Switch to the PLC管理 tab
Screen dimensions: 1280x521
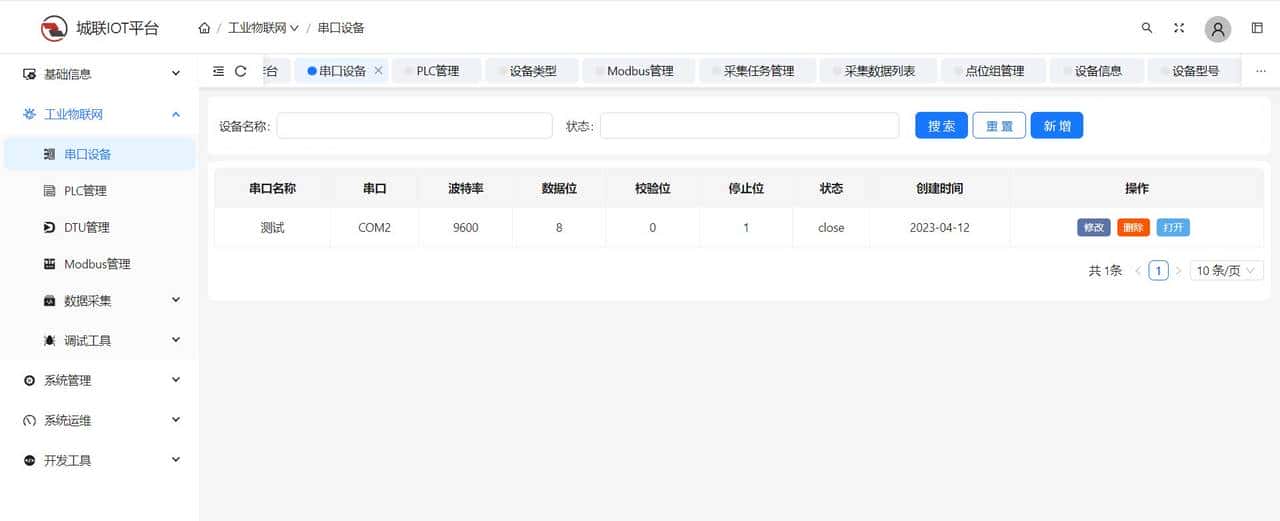point(437,71)
